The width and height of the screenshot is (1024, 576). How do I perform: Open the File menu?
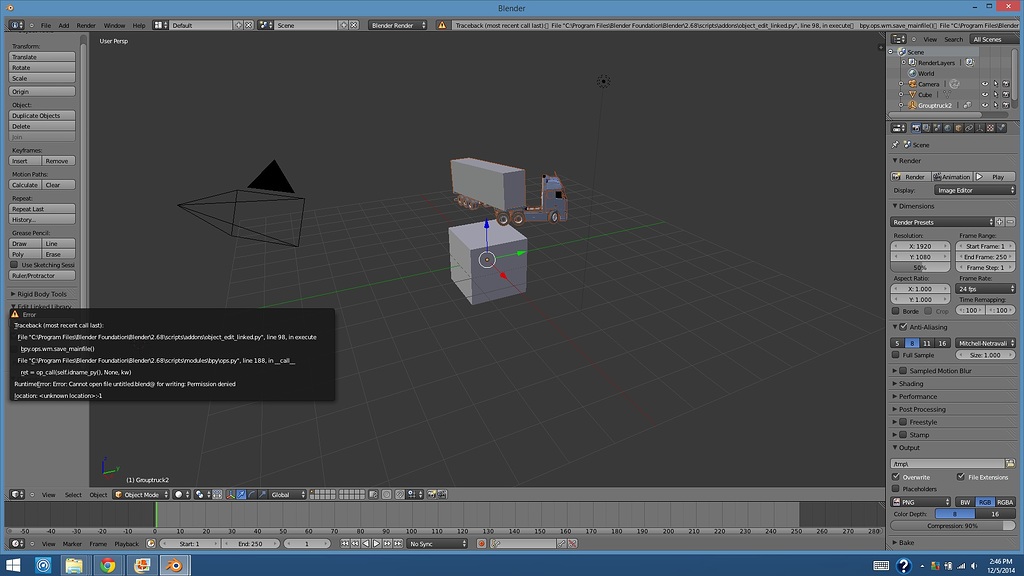coord(46,25)
